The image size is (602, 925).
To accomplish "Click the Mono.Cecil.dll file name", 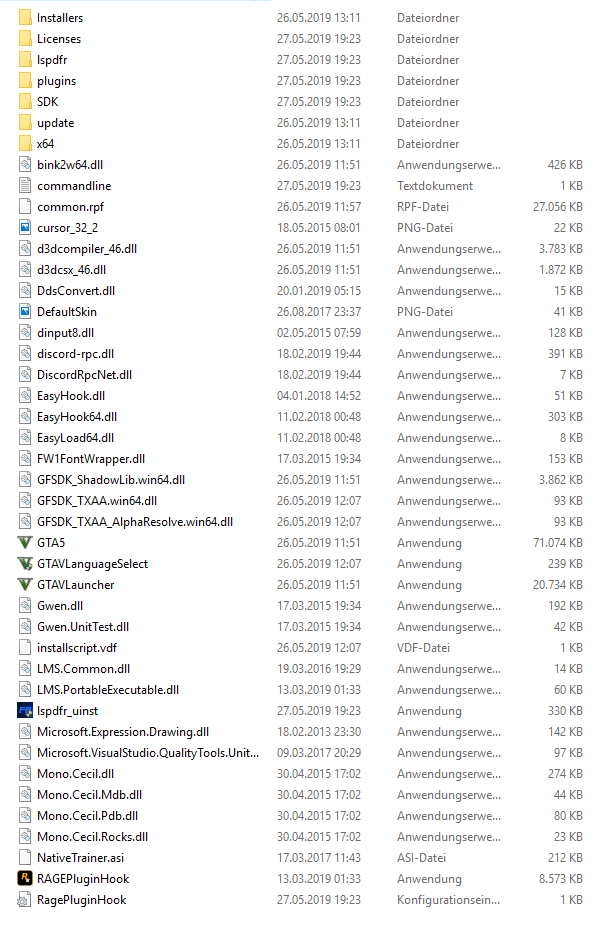I will point(76,774).
